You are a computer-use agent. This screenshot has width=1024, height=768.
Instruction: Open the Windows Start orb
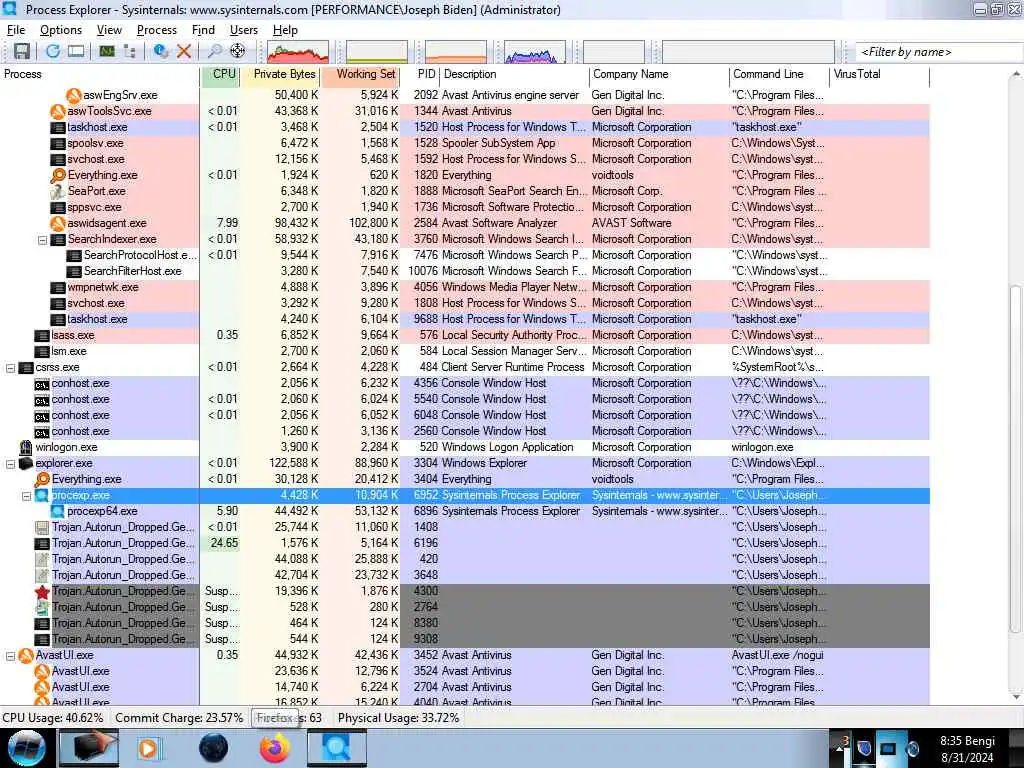pyautogui.click(x=26, y=748)
